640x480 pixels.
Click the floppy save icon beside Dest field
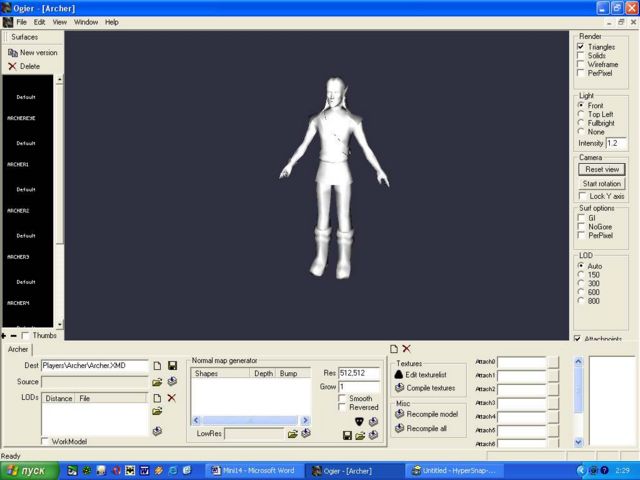click(x=172, y=366)
